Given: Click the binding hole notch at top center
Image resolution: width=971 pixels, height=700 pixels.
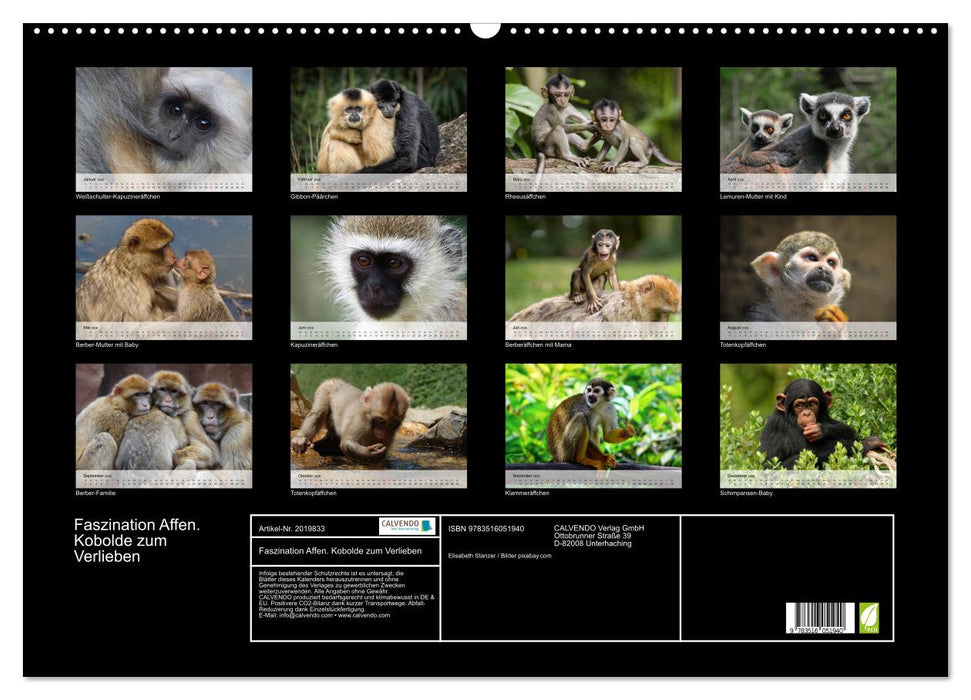Looking at the screenshot, I should [x=485, y=29].
